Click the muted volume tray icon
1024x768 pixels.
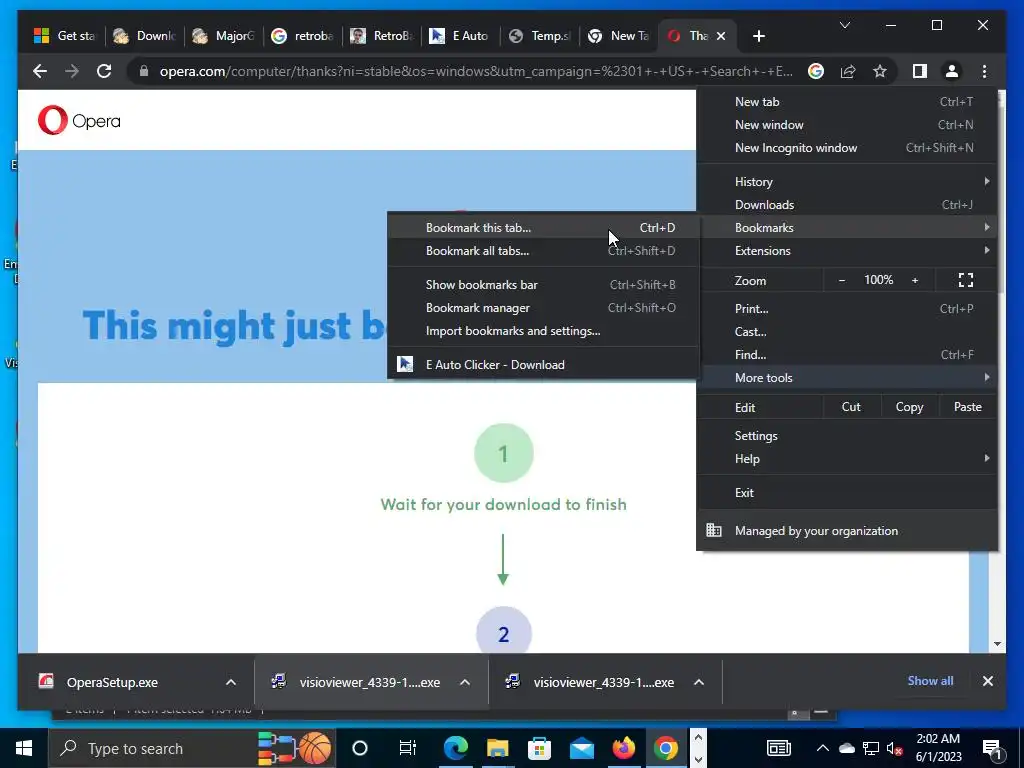click(895, 748)
